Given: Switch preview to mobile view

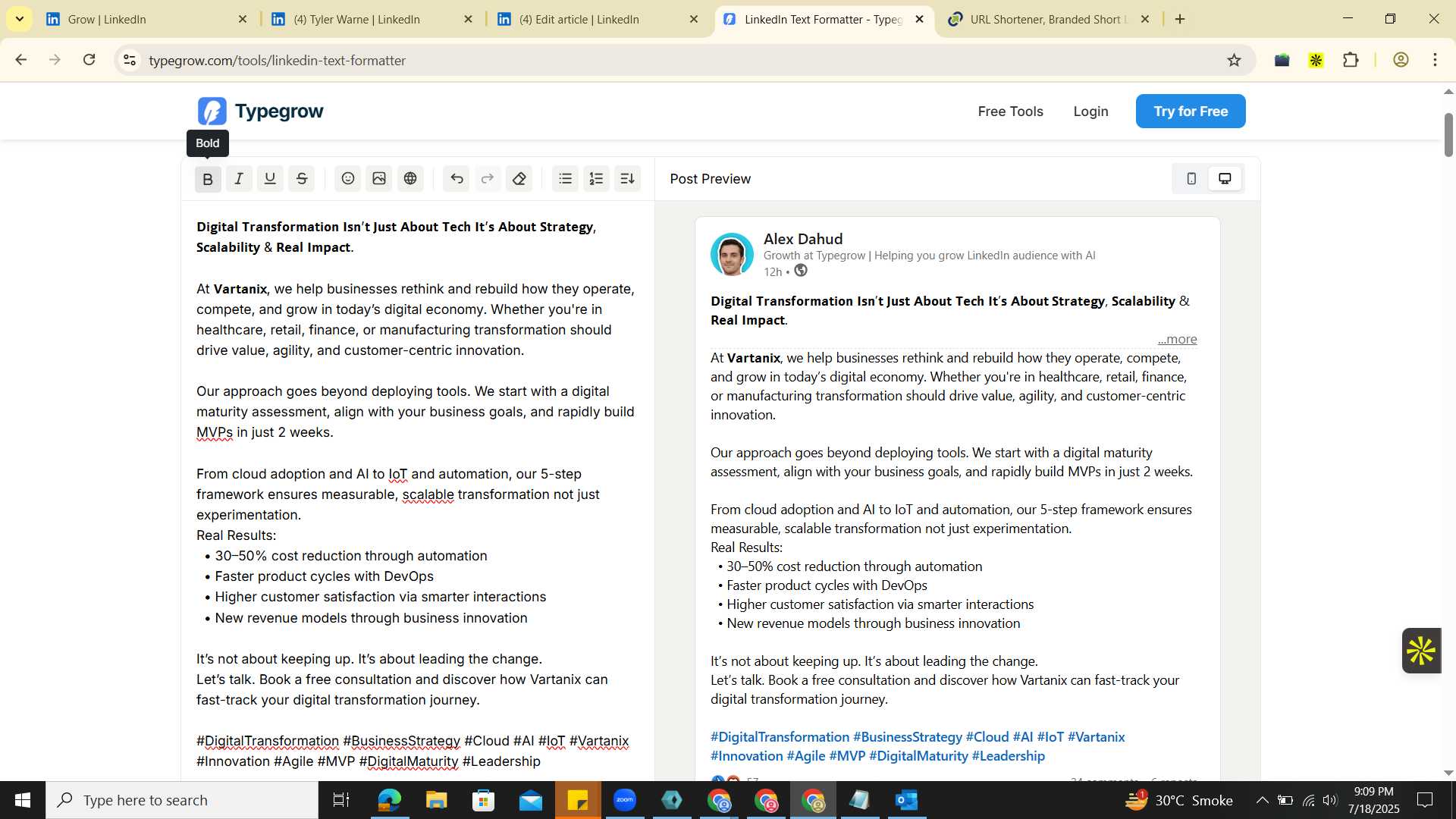Looking at the screenshot, I should pos(1191,179).
